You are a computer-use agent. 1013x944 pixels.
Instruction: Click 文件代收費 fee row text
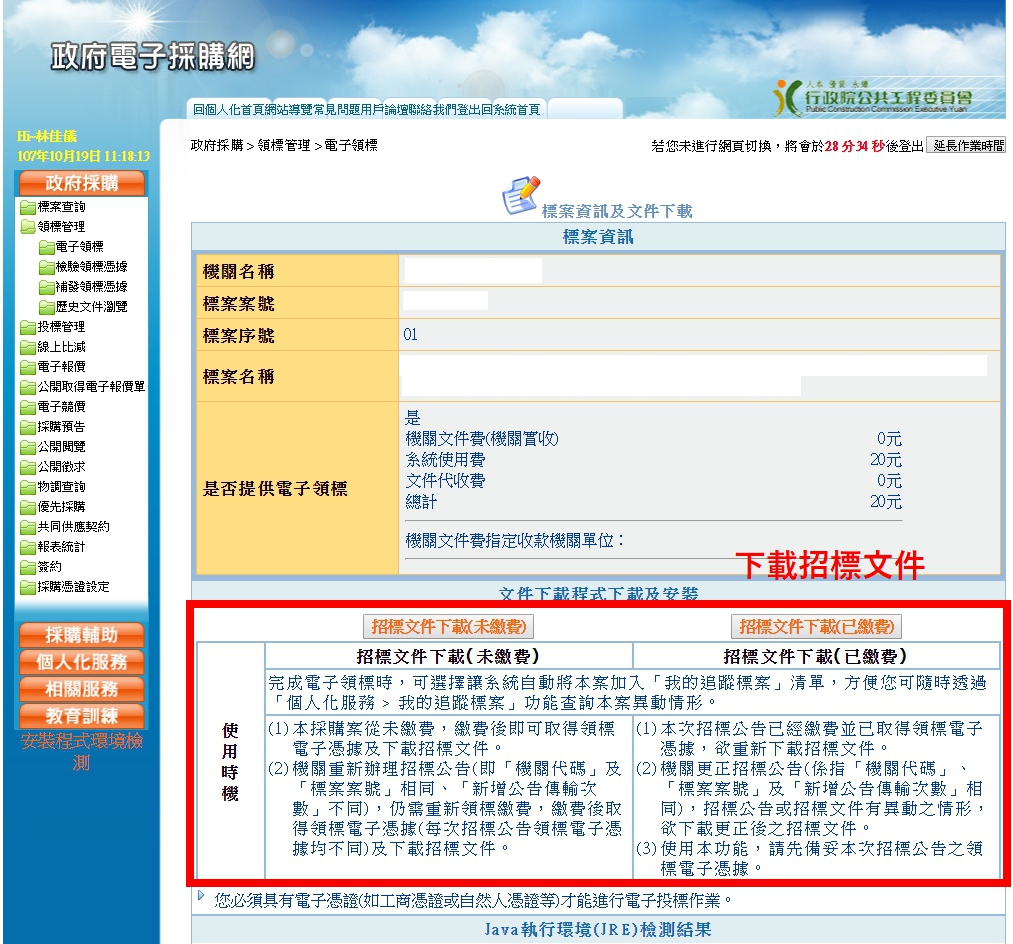445,481
